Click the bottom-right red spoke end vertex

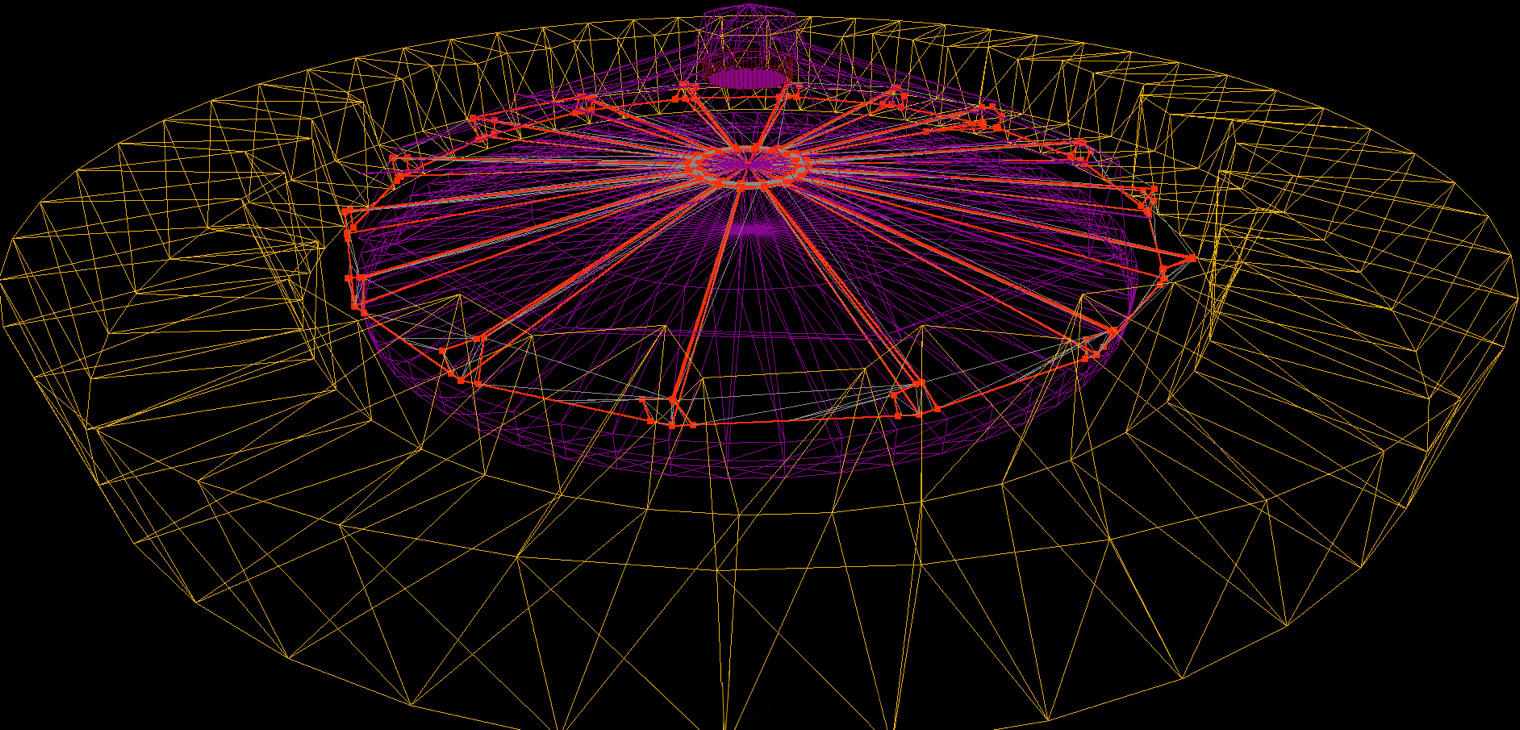tap(920, 383)
